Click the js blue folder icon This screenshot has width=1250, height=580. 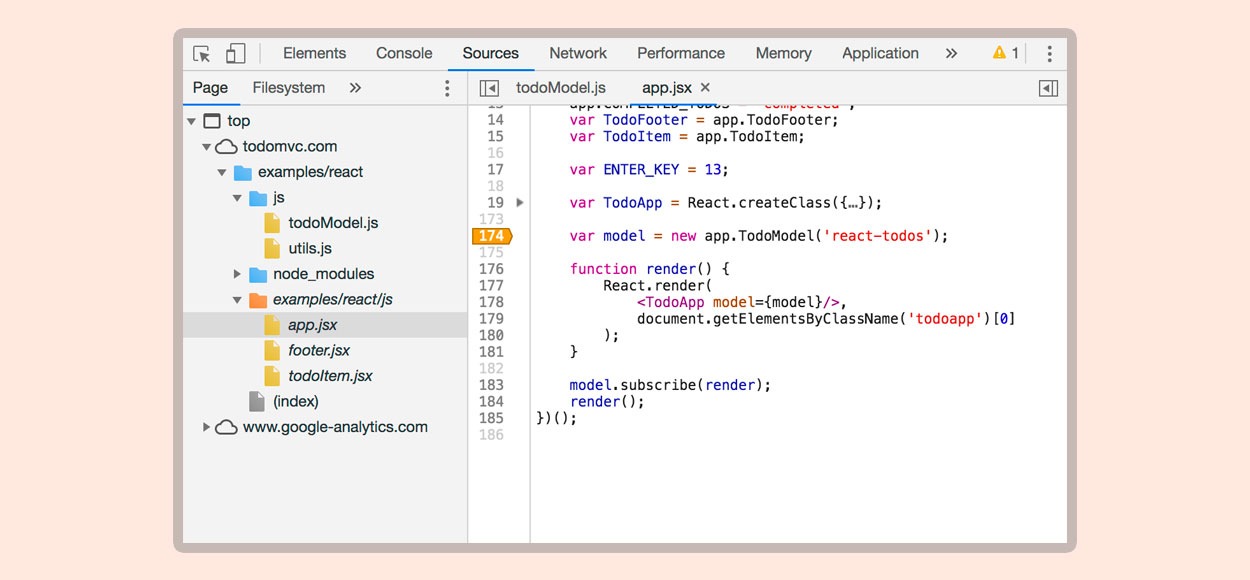(x=258, y=198)
